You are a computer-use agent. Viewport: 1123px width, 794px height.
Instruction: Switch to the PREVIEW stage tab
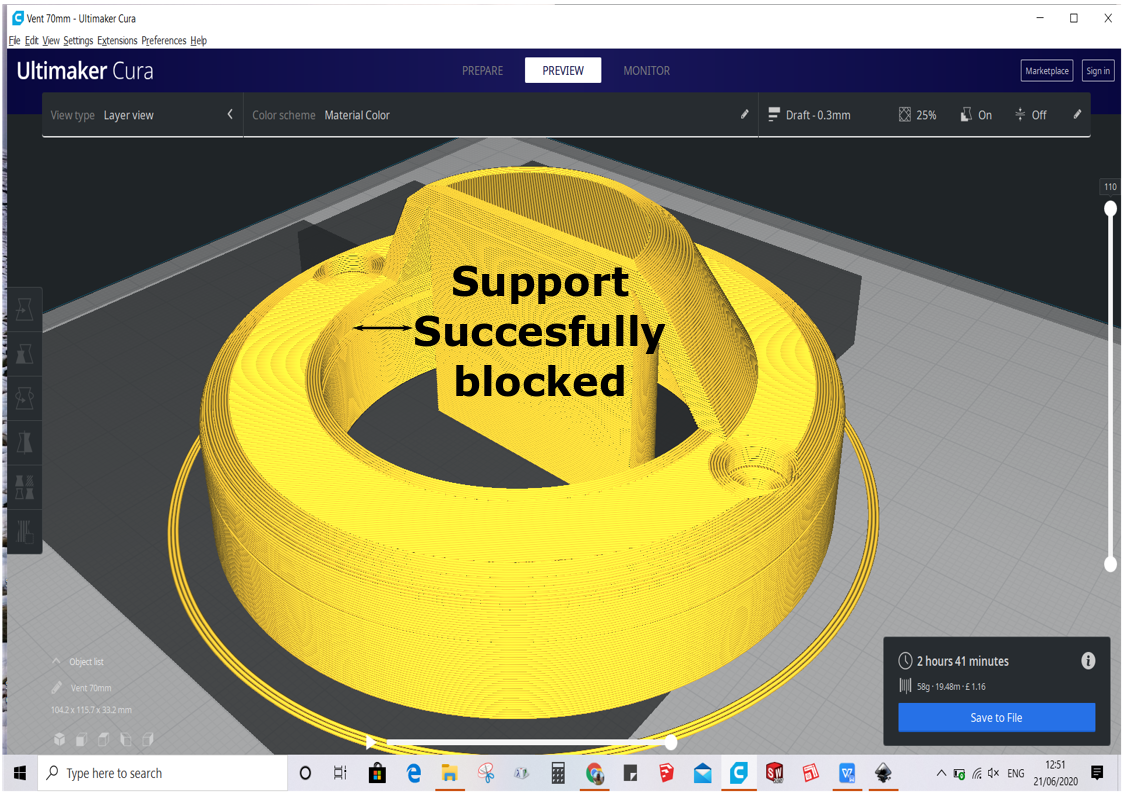(563, 70)
